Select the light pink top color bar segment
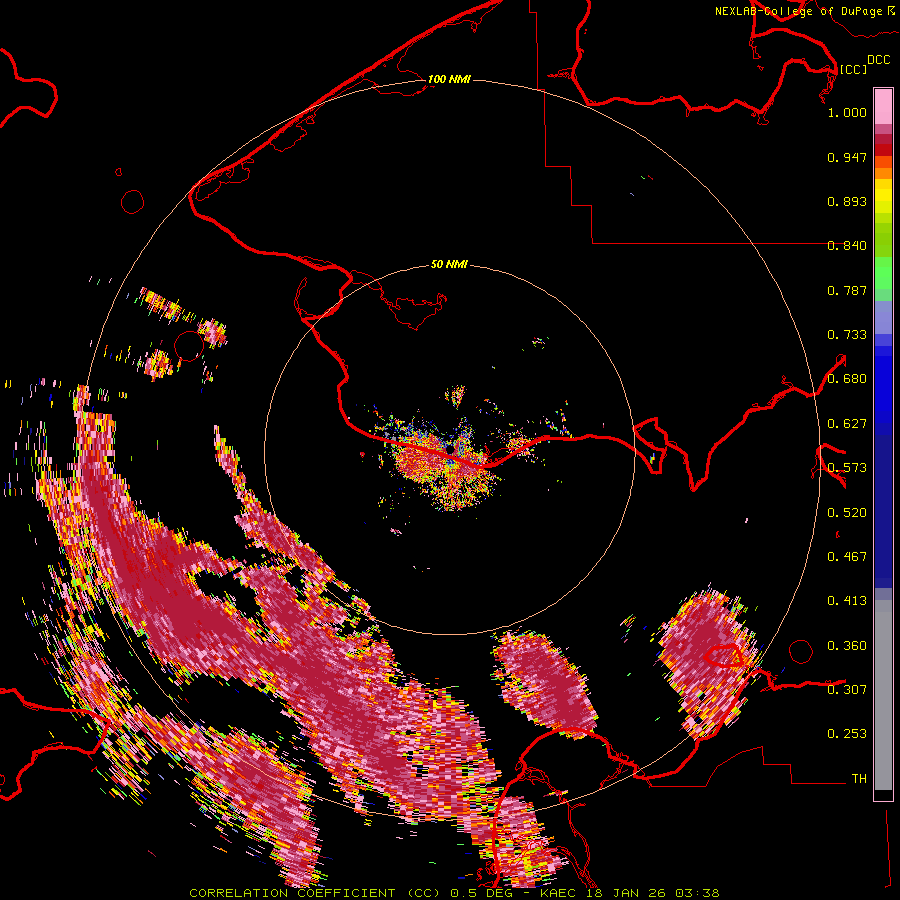 pos(883,106)
